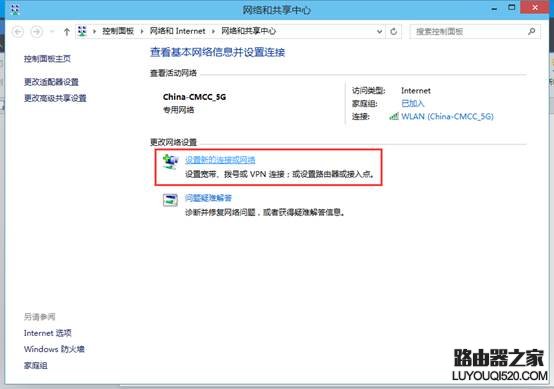Close the 网络和共享中心 window
This screenshot has height=389, width=554.
pos(535,7)
